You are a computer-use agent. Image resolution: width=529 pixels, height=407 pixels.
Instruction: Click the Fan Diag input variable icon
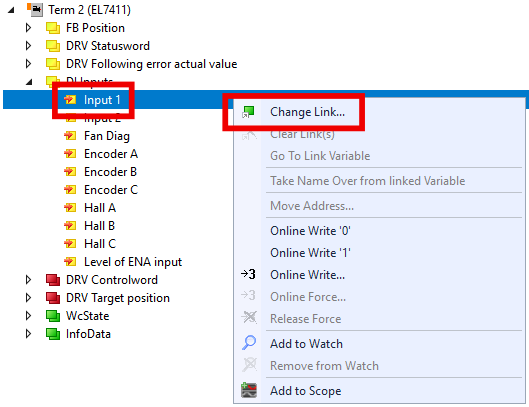click(70, 136)
